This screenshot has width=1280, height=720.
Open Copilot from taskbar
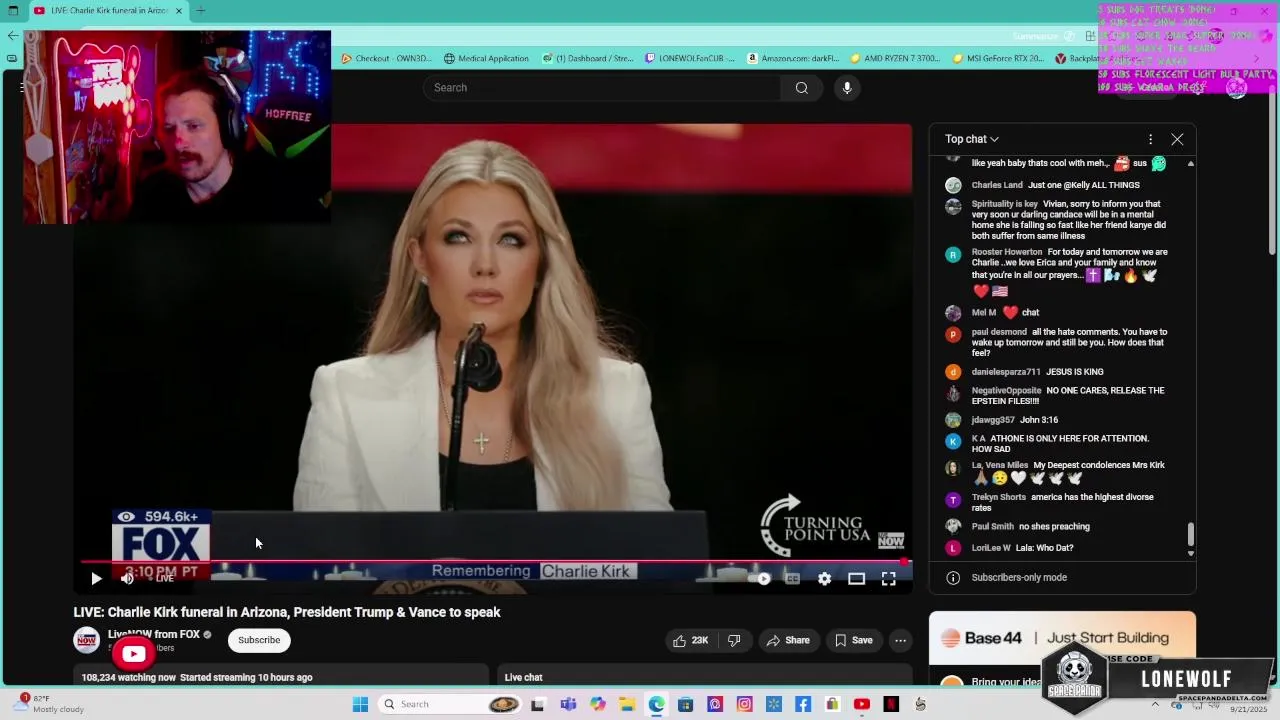coord(598,704)
